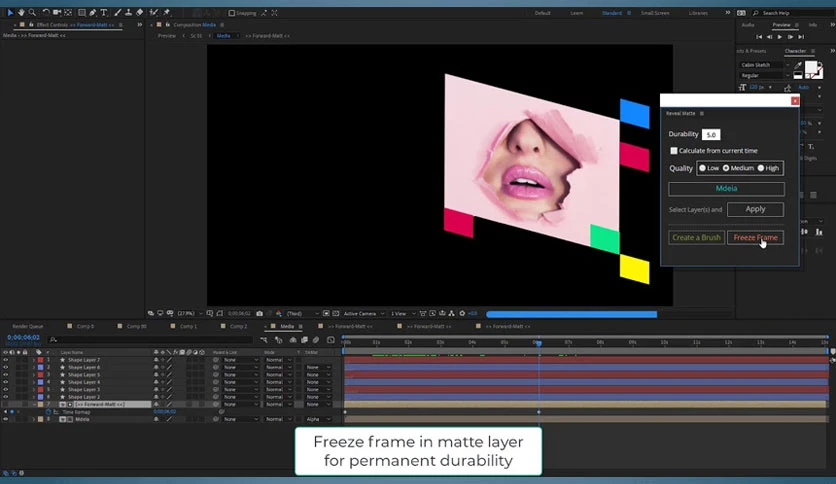This screenshot has width=836, height=484.
Task: Select the Pan Behind anchor tool
Action: pos(68,12)
